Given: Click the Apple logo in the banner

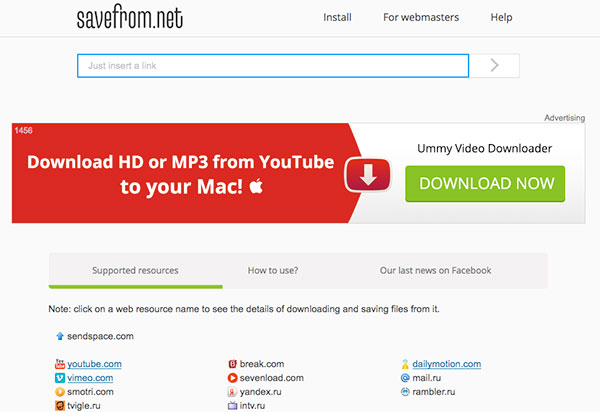Looking at the screenshot, I should point(256,186).
